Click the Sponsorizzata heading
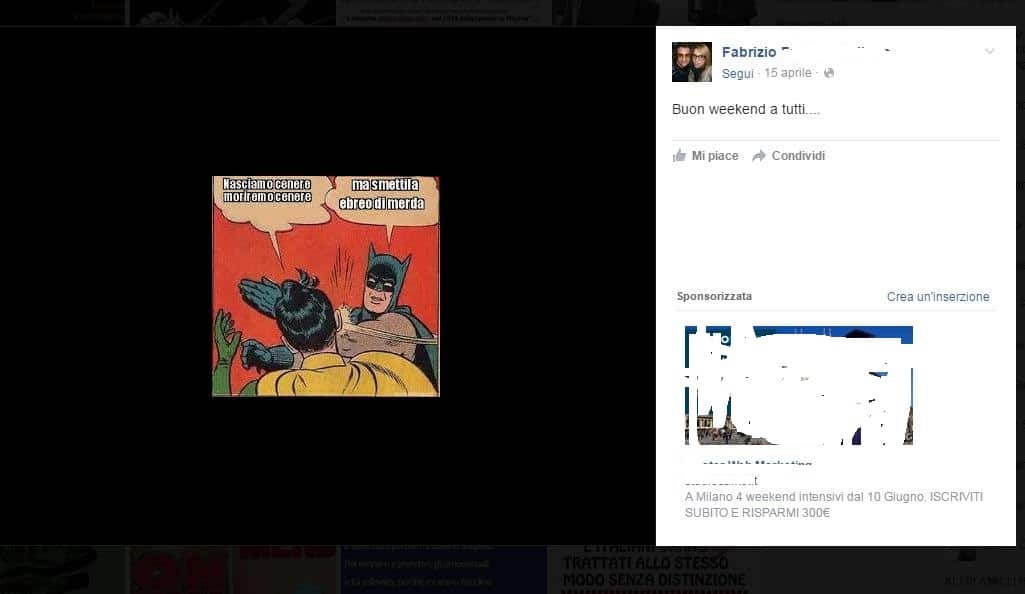 [x=714, y=297]
